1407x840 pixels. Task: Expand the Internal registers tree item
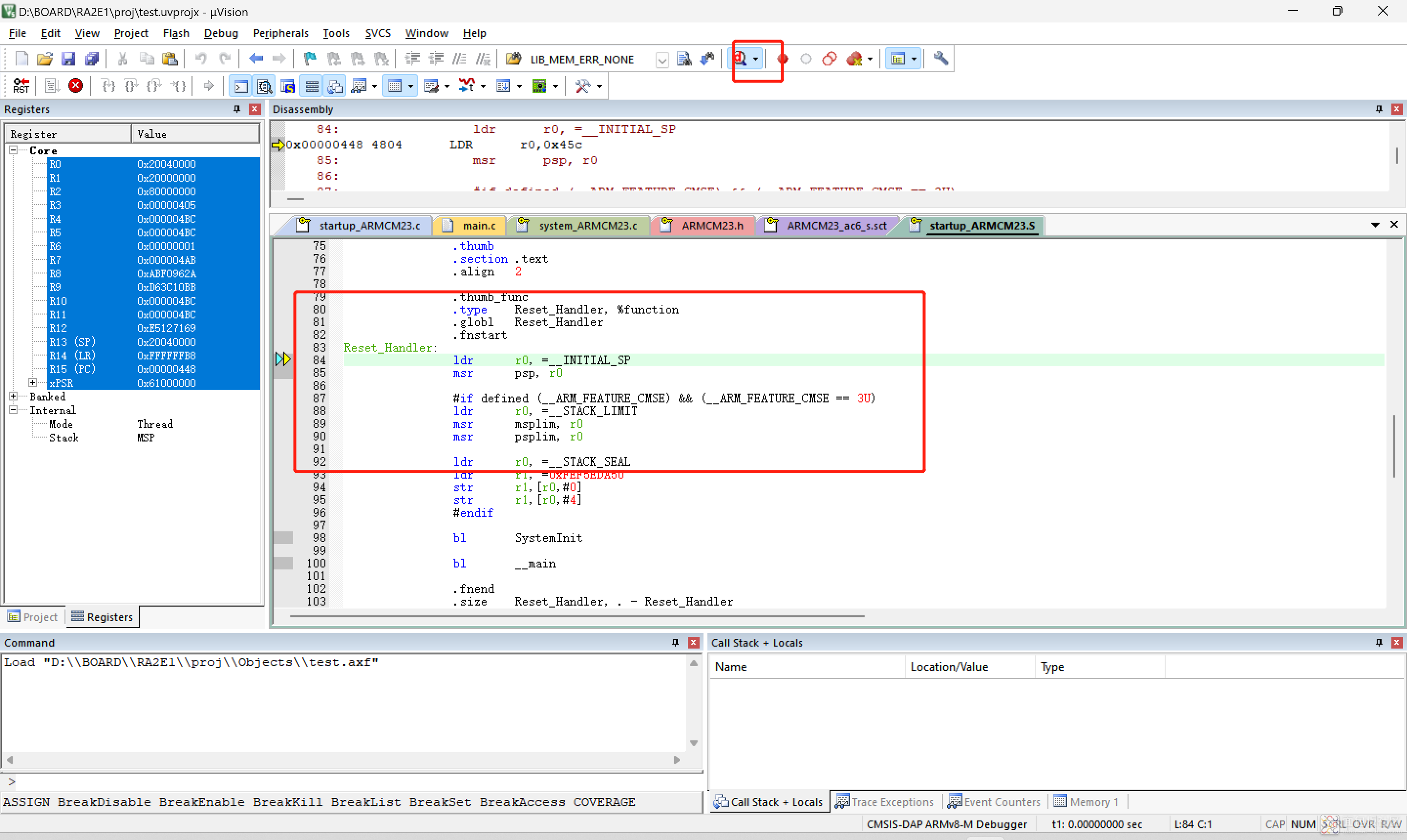tap(14, 410)
